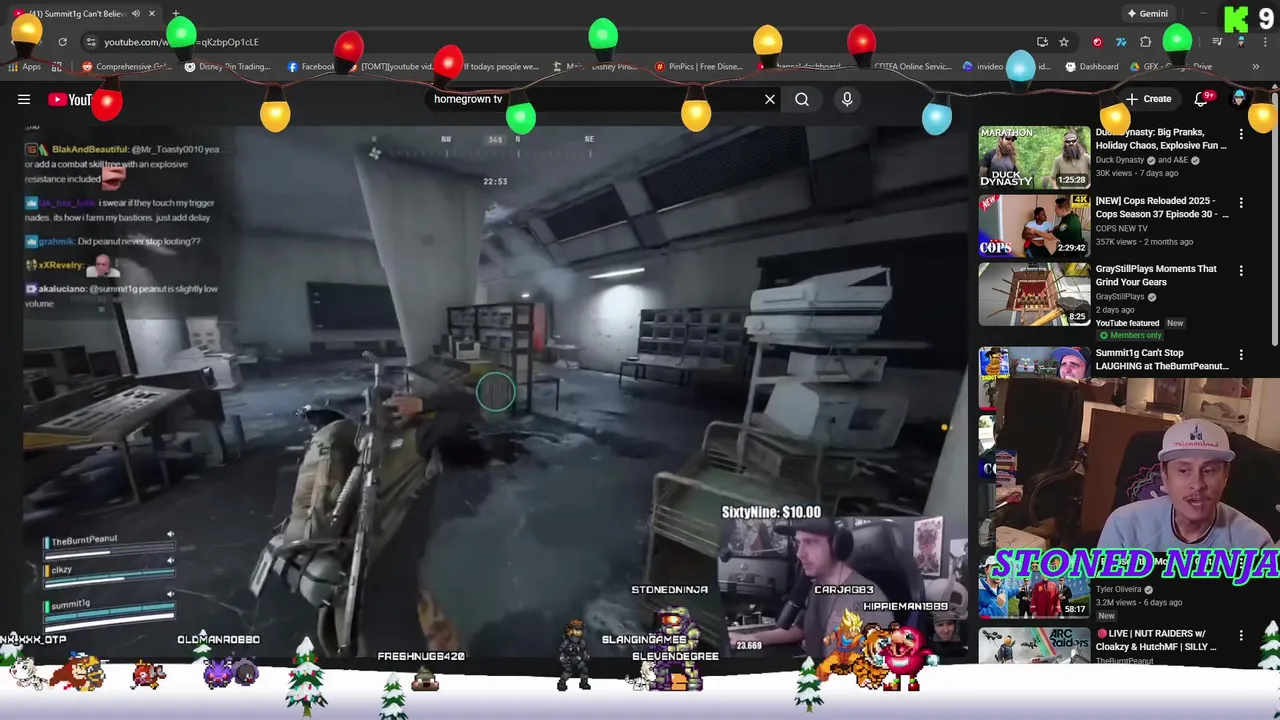1280x720 pixels.
Task: Click the install app icon in address bar
Action: (x=1042, y=42)
